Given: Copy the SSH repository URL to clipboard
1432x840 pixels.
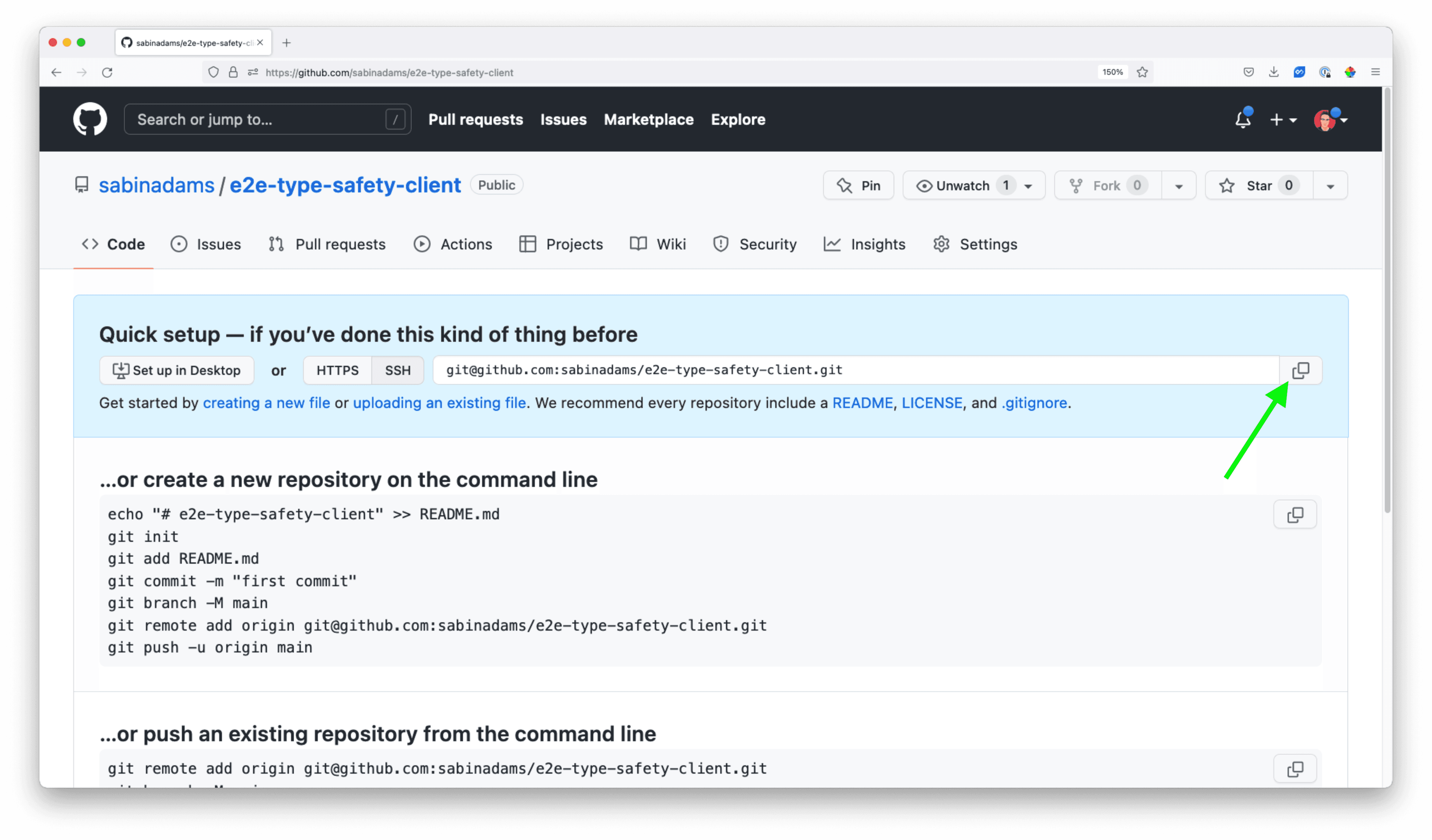Looking at the screenshot, I should [x=1300, y=370].
